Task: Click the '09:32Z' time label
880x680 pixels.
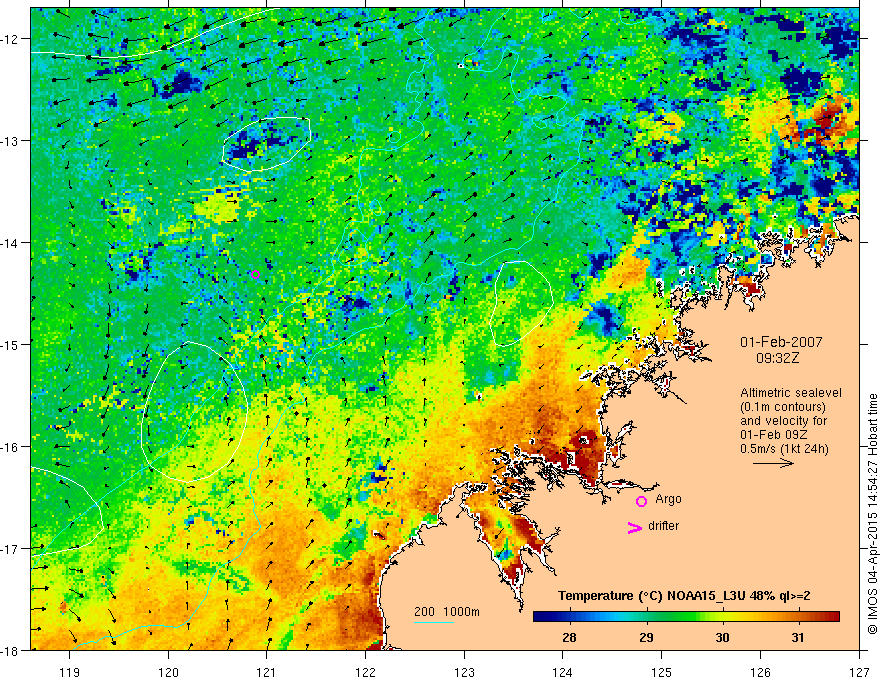Action: [777, 358]
